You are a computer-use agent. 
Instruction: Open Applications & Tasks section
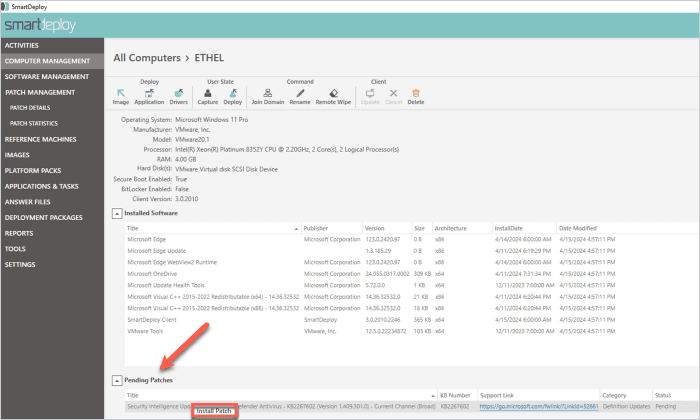click(x=52, y=186)
